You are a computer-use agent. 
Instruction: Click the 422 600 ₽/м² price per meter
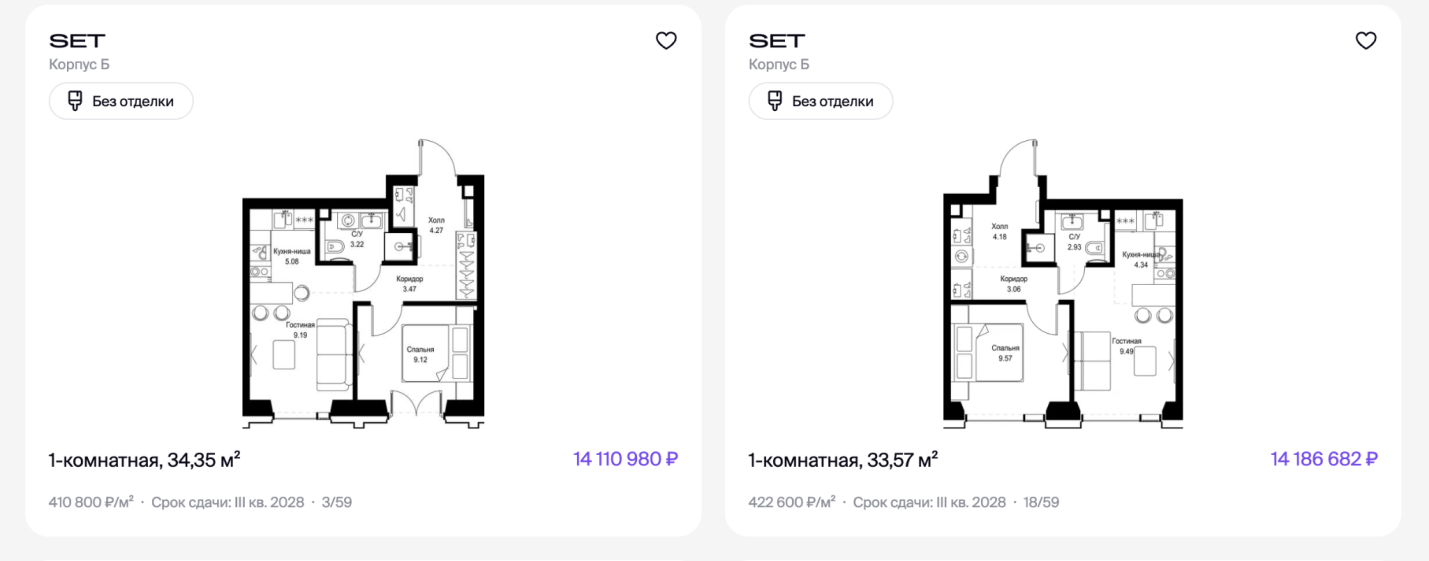click(x=792, y=502)
